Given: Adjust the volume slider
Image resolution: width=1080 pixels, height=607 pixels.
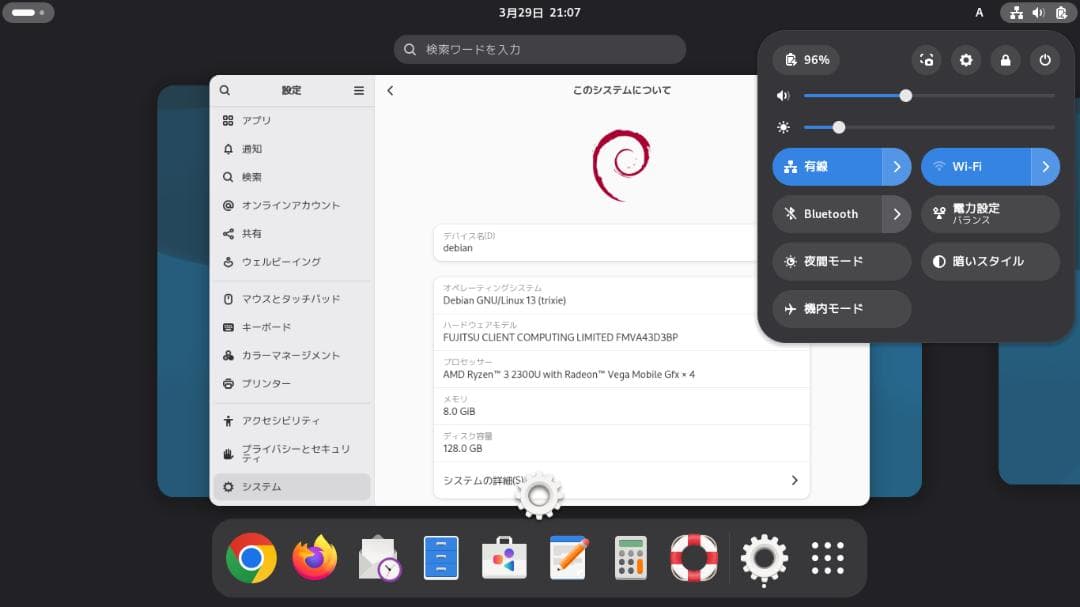Looking at the screenshot, I should (x=928, y=96).
